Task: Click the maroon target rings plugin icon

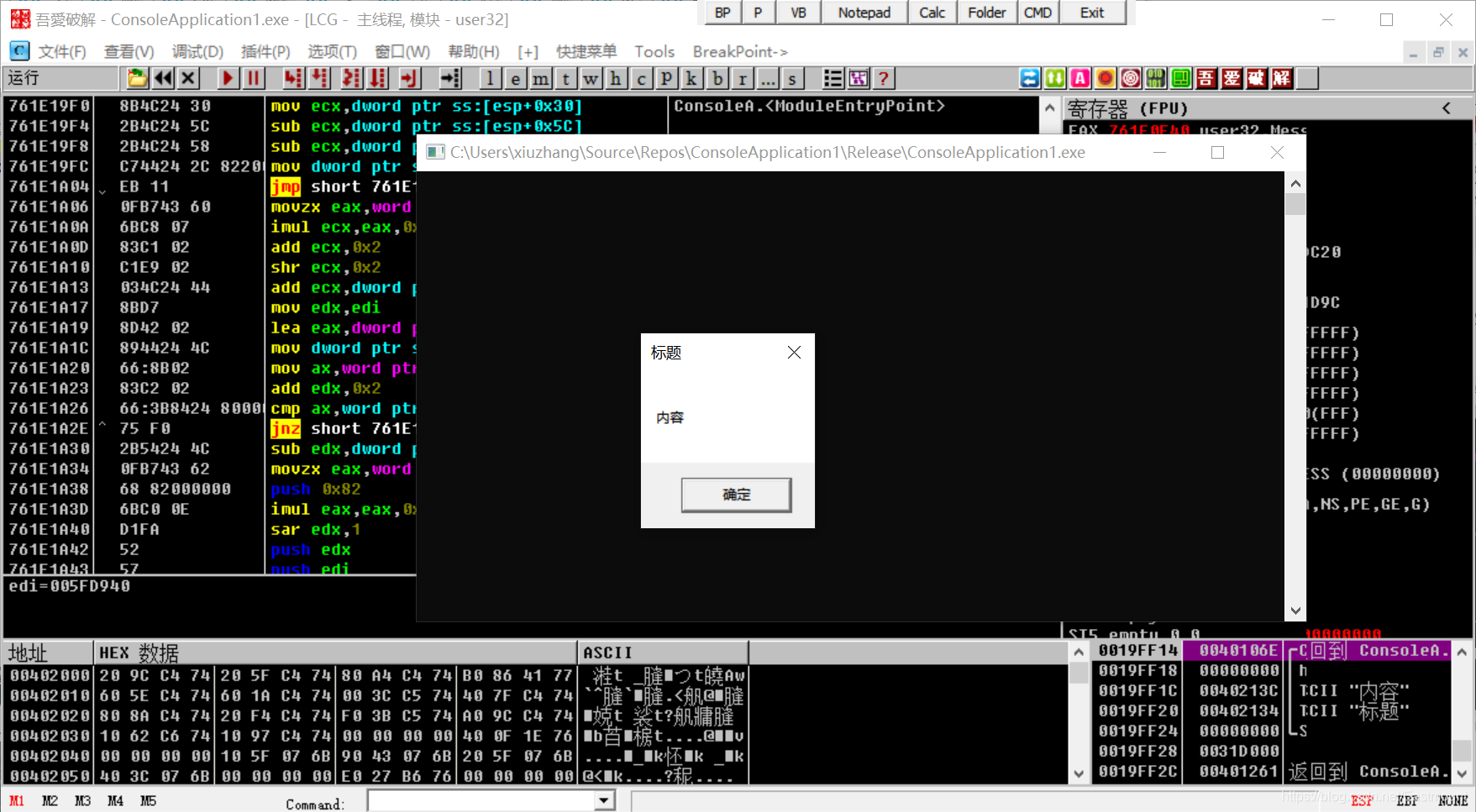Action: pos(1131,79)
